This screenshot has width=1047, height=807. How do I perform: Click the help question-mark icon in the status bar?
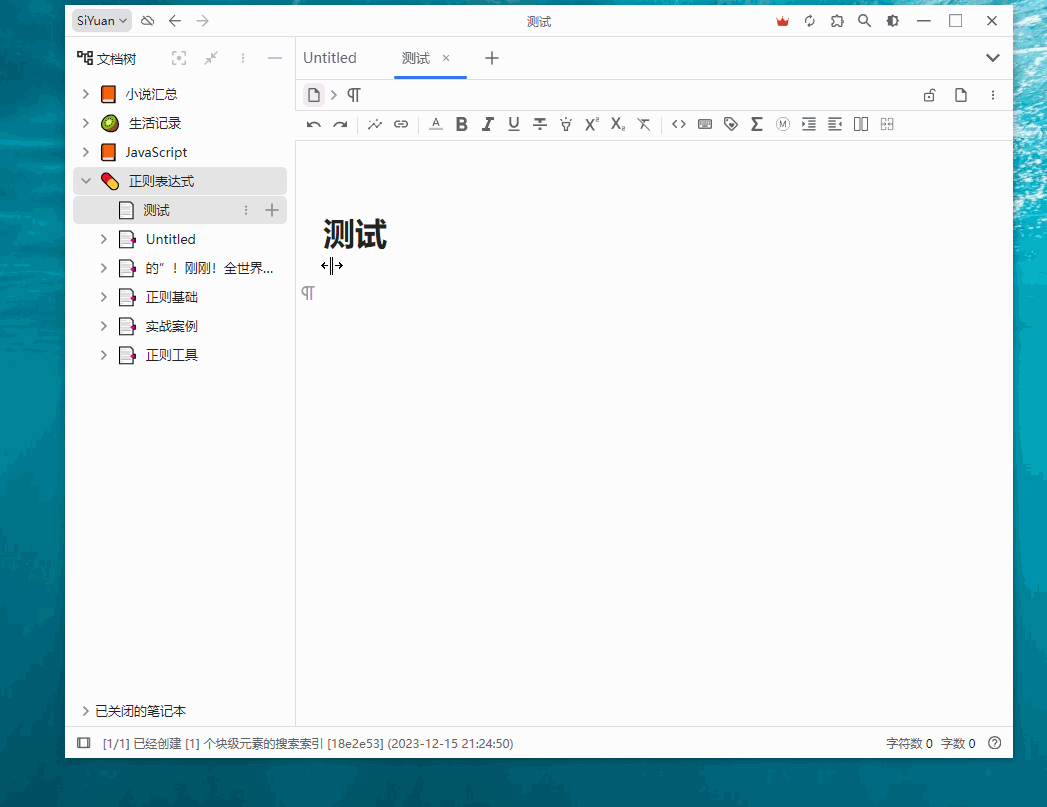pos(994,743)
